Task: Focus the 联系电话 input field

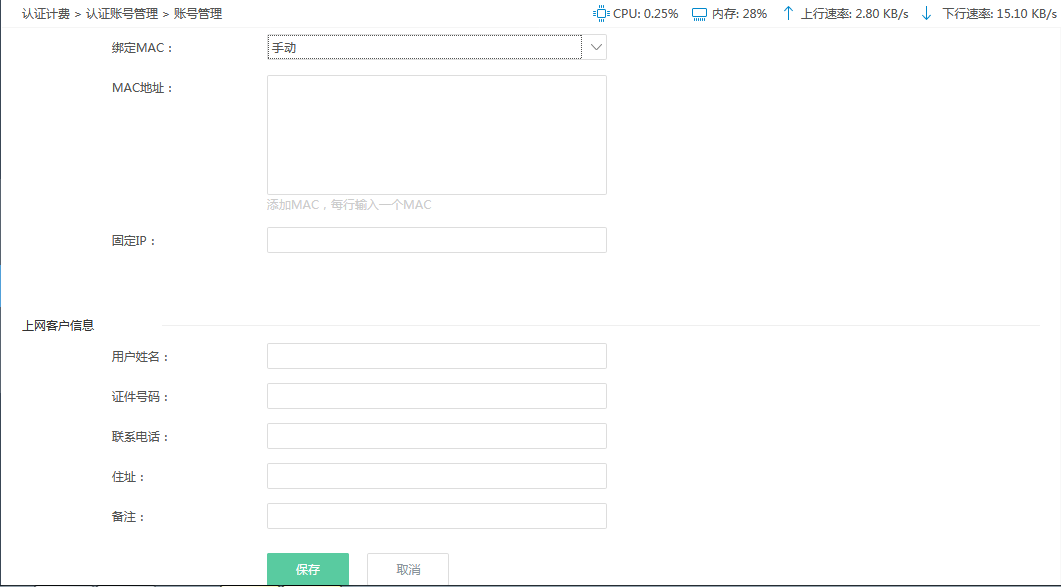Action: 436,436
